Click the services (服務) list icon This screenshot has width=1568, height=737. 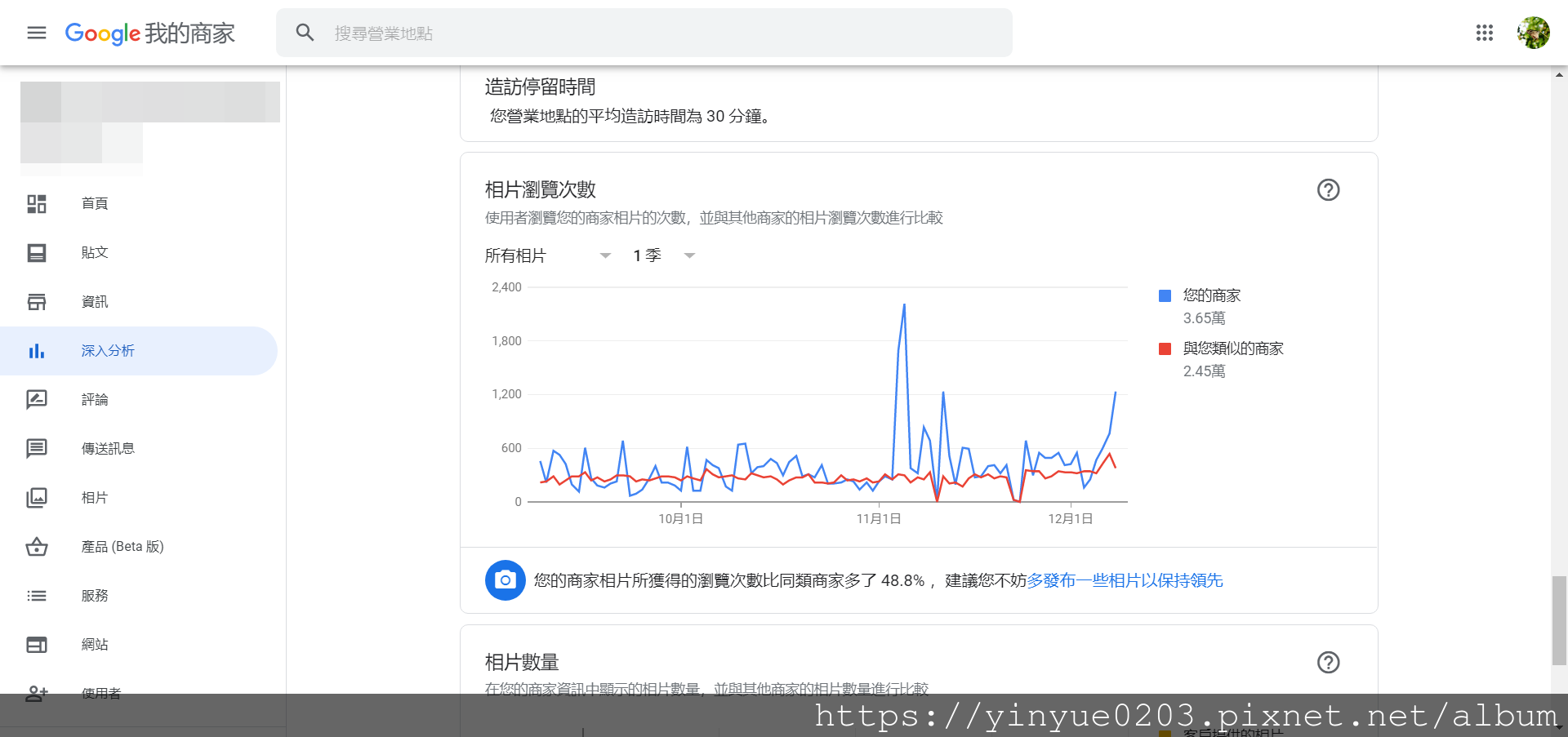[37, 595]
